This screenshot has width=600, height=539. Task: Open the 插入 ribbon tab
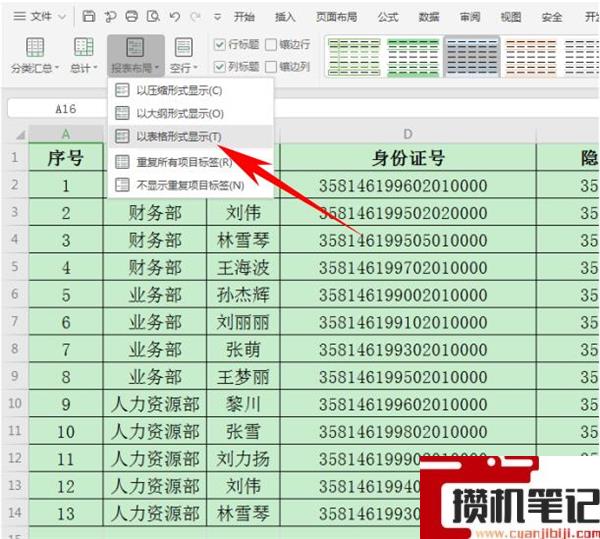click(285, 17)
